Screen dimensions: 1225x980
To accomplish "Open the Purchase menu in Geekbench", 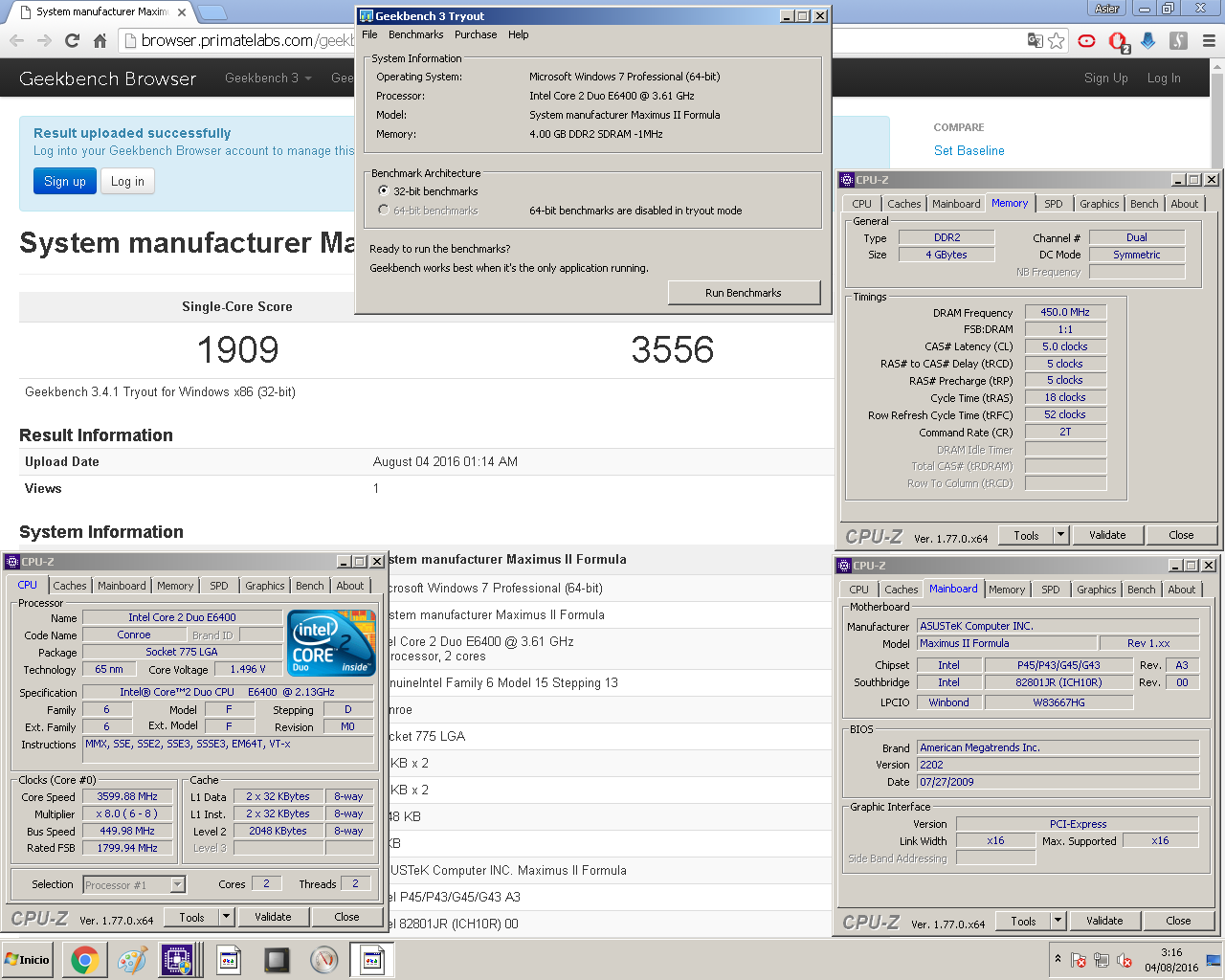I will point(476,34).
